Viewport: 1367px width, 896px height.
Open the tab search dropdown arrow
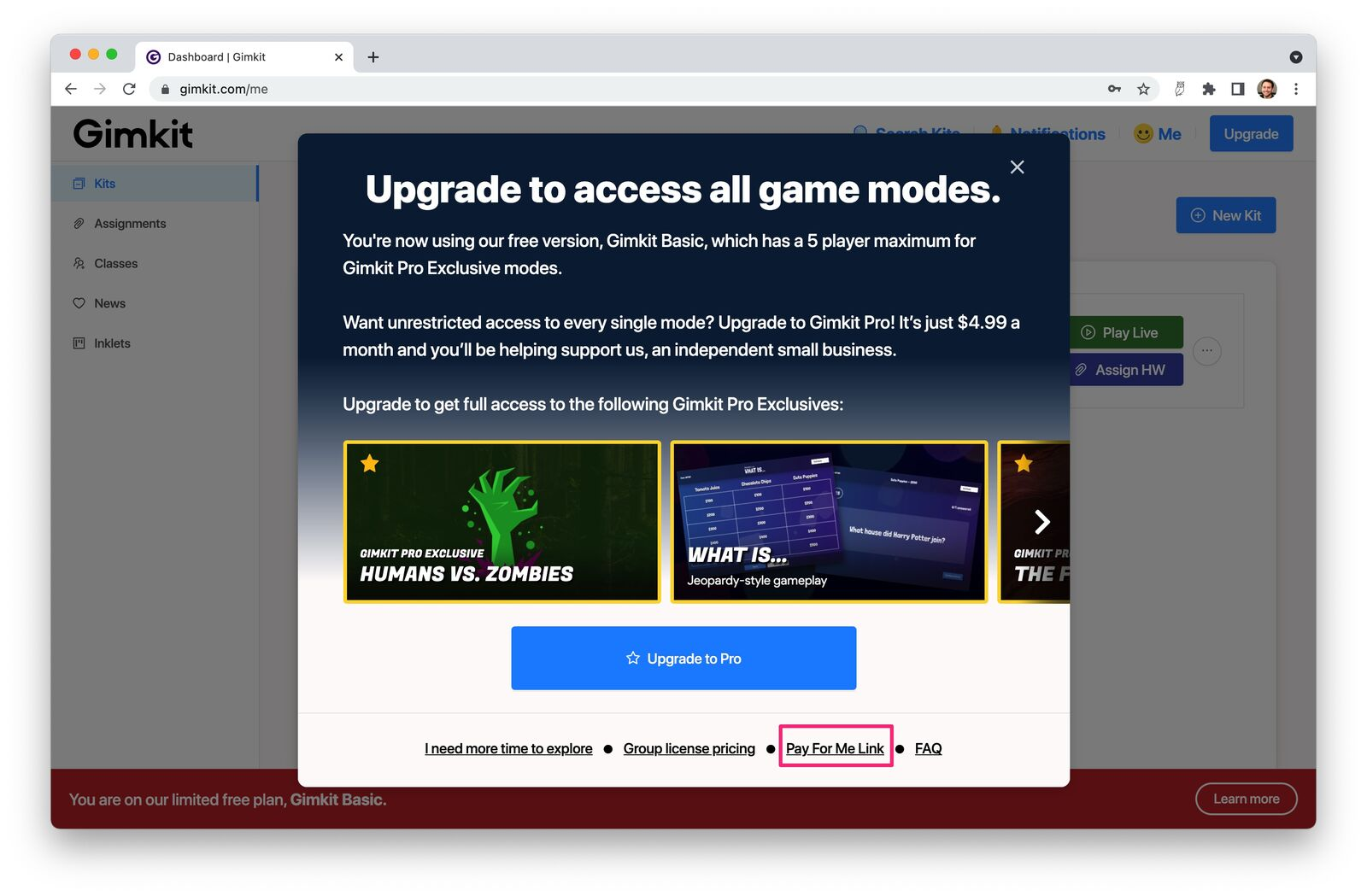[x=1296, y=57]
